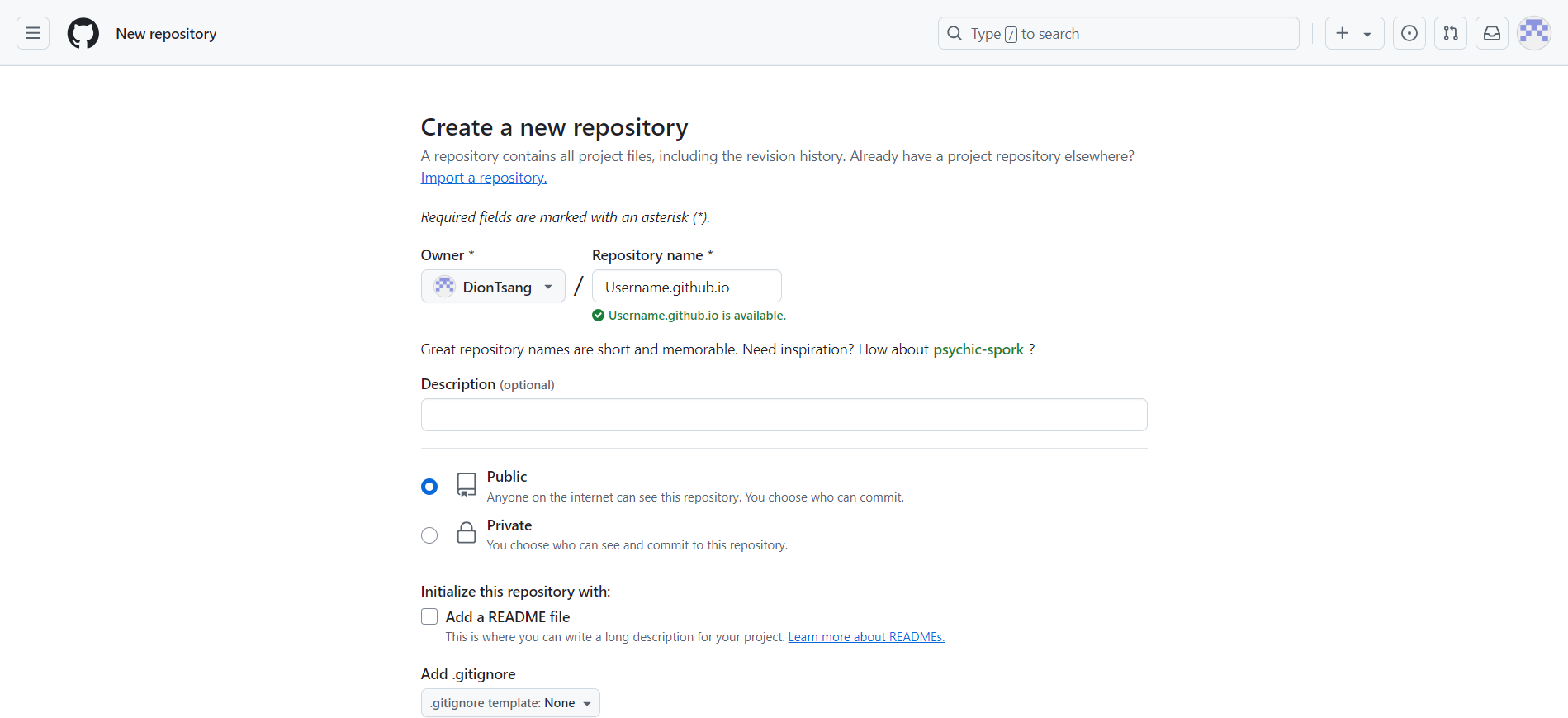This screenshot has height=718, width=1568.
Task: Click the Private option label
Action: [509, 525]
